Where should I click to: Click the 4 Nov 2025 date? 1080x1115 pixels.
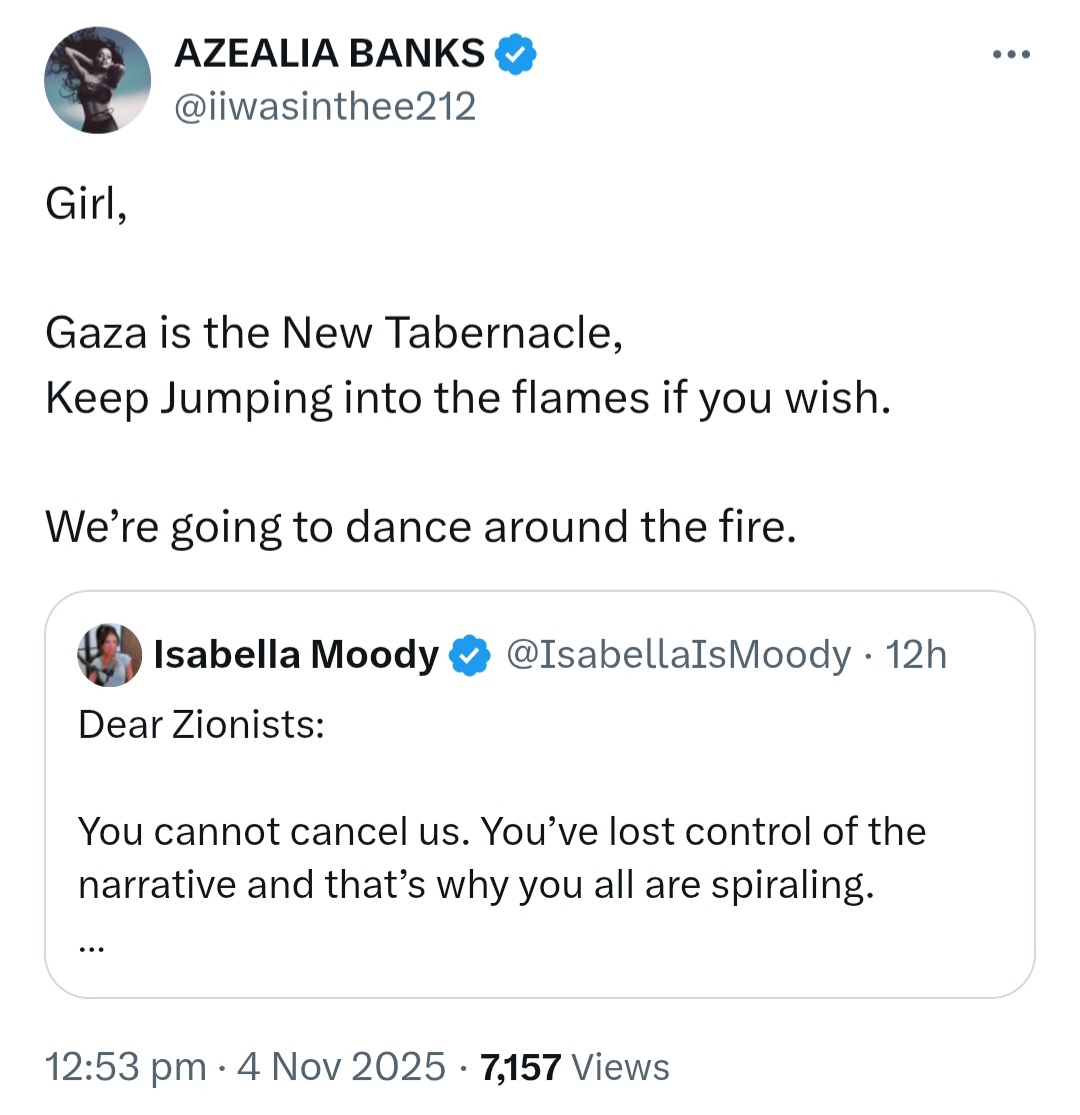341,1067
